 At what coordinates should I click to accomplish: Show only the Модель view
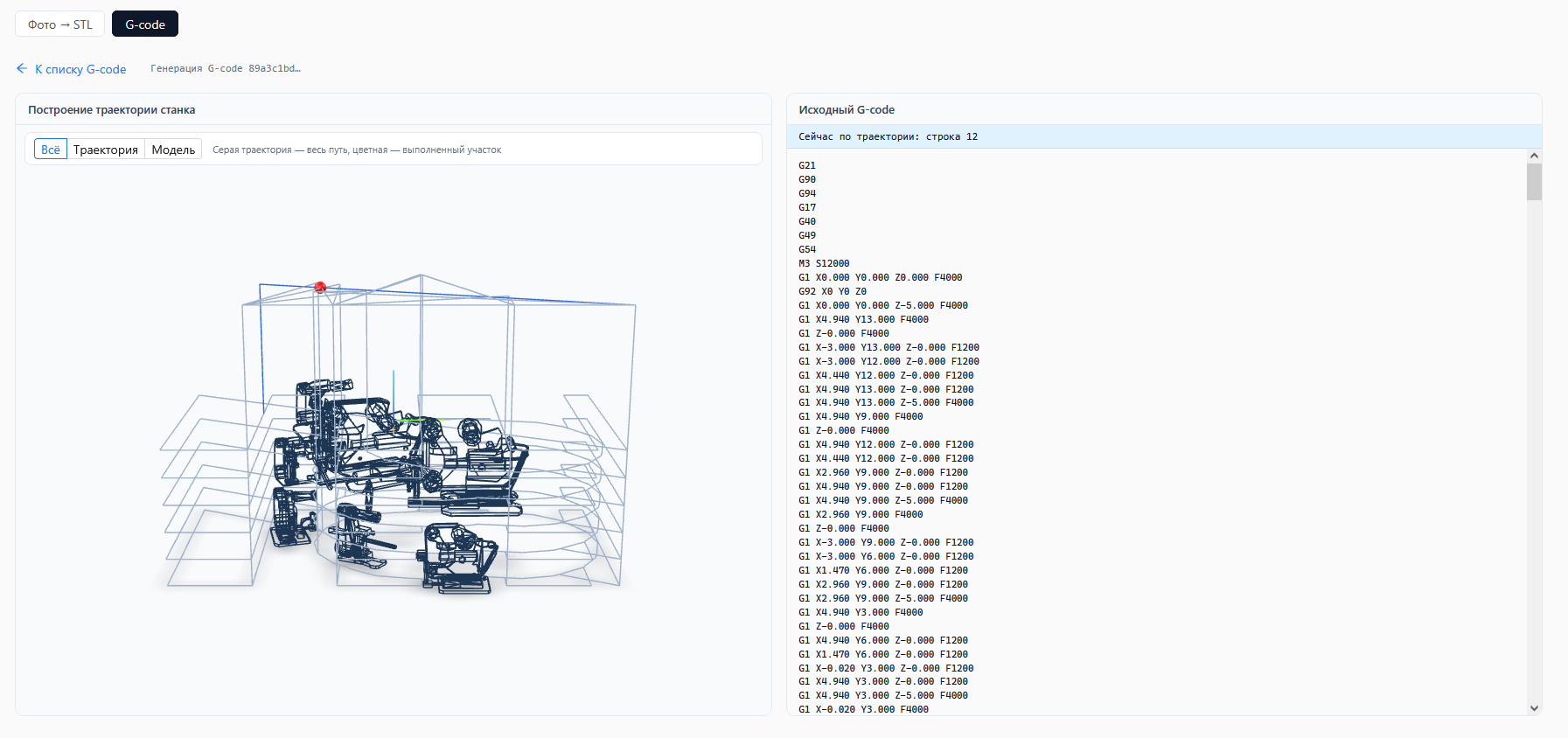[173, 150]
